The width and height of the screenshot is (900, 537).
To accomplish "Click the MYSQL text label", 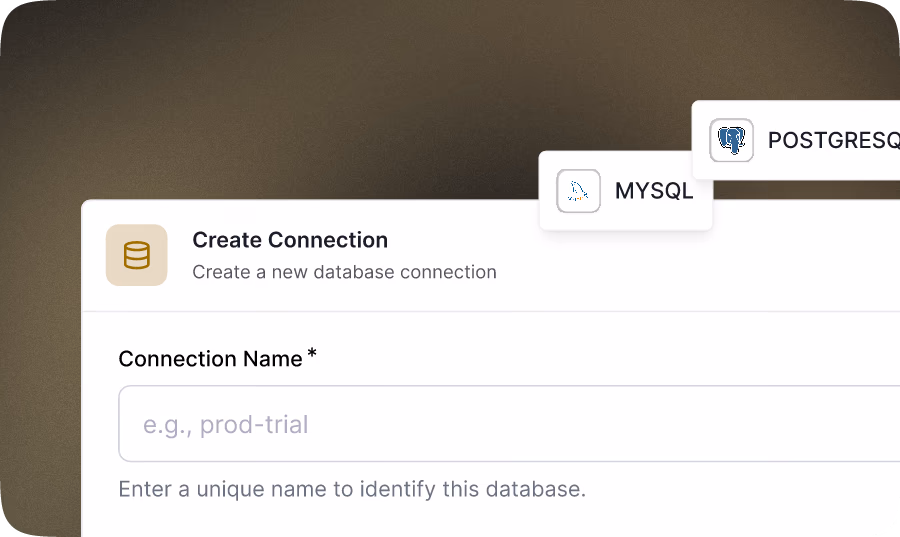I will 654,191.
